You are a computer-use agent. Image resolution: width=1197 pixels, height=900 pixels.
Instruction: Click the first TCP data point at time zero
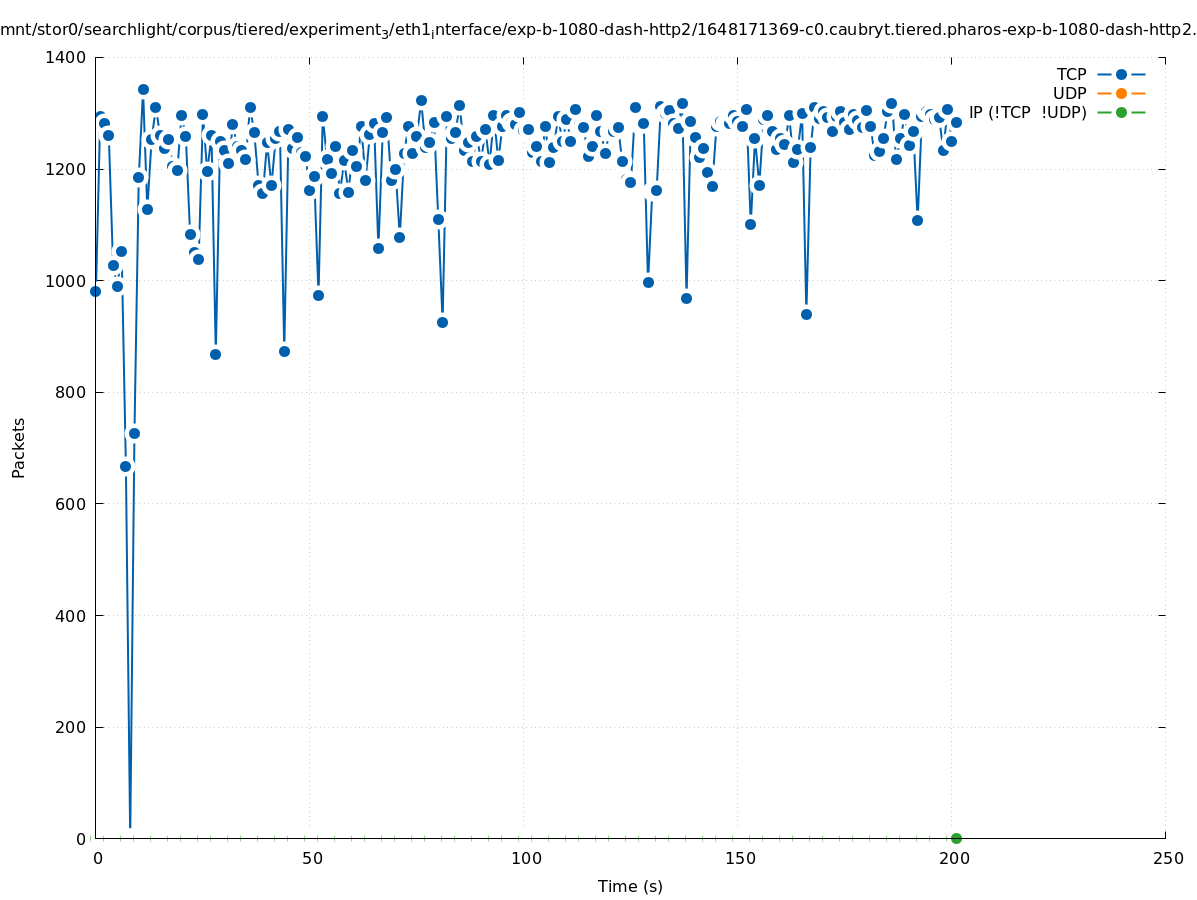coord(95,291)
